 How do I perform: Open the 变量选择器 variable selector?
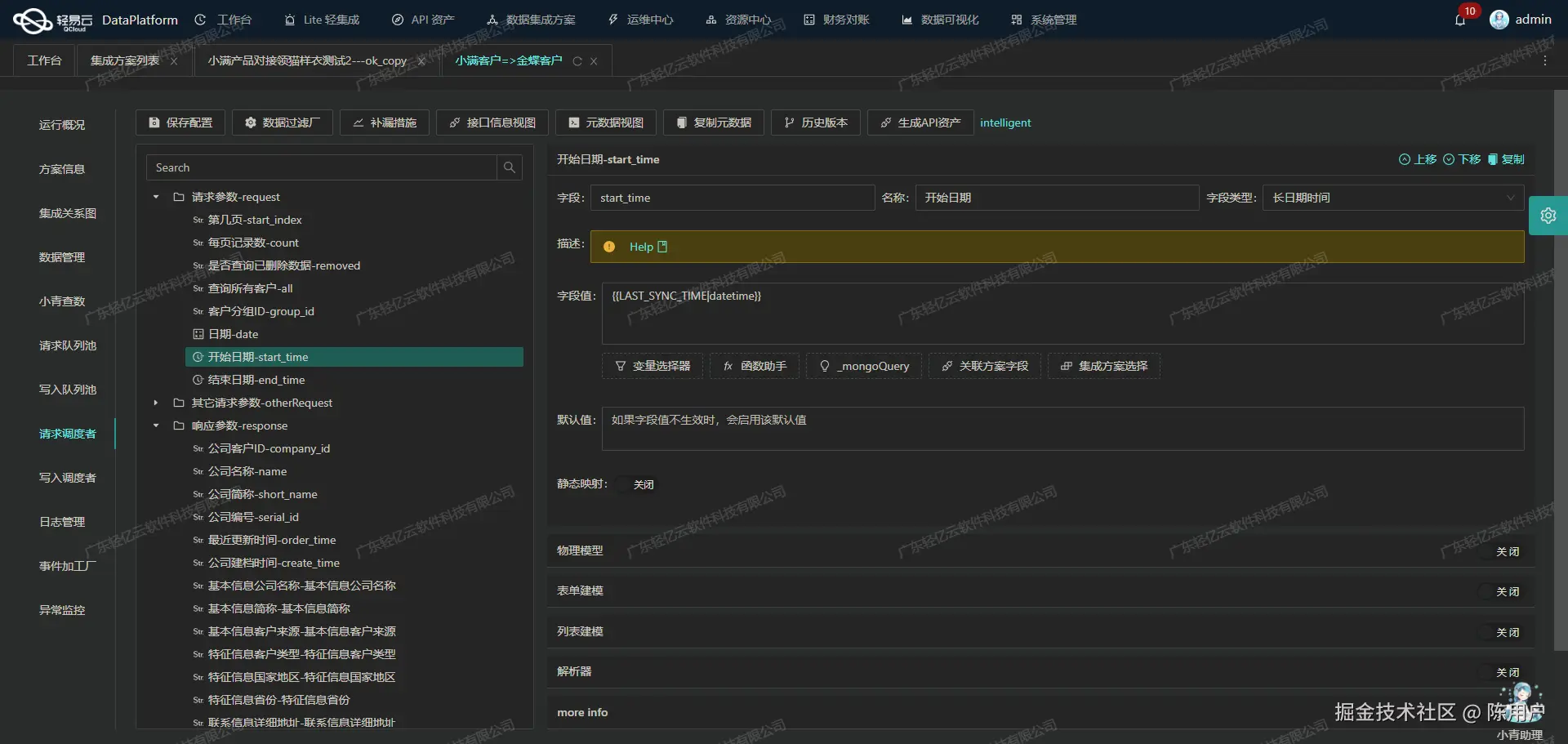pyautogui.click(x=651, y=366)
